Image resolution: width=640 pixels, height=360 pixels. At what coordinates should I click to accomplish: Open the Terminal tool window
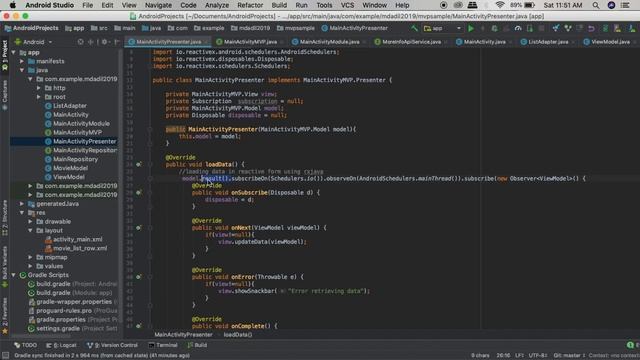tap(163, 345)
